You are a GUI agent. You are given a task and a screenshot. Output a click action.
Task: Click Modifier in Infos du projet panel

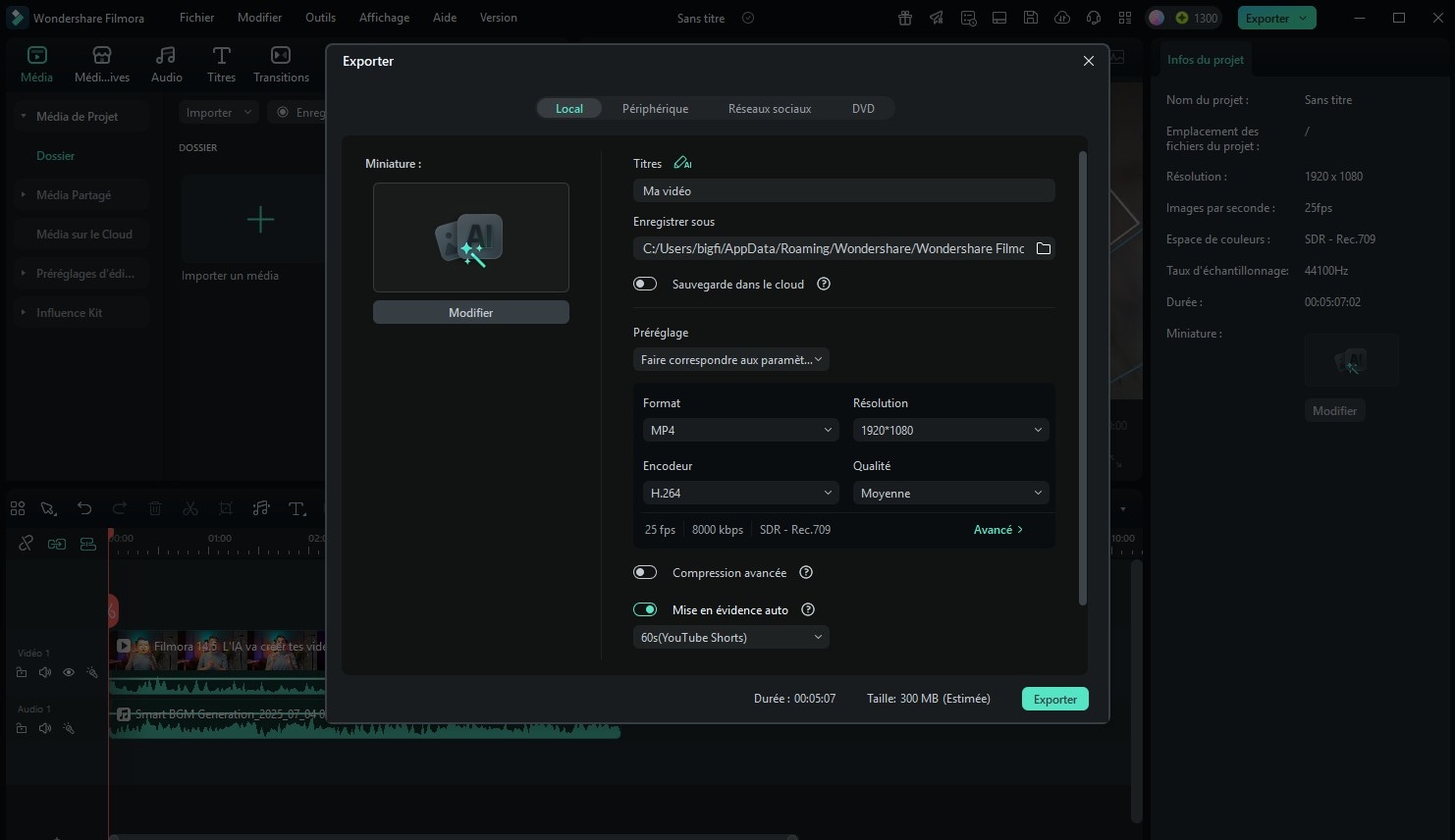(x=1334, y=410)
